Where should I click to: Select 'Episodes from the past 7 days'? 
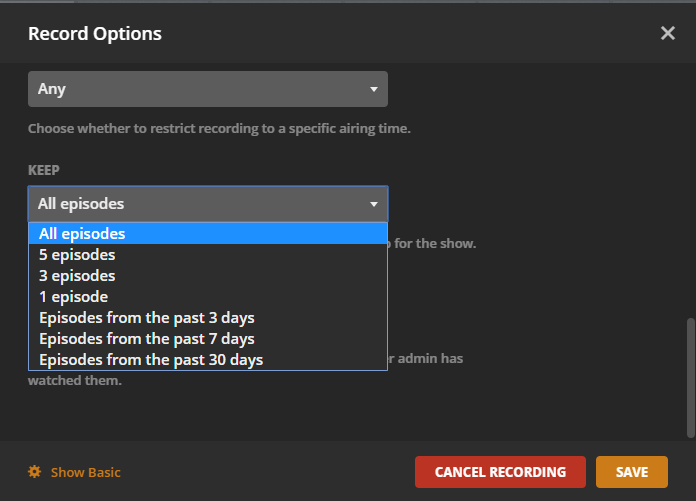click(147, 339)
